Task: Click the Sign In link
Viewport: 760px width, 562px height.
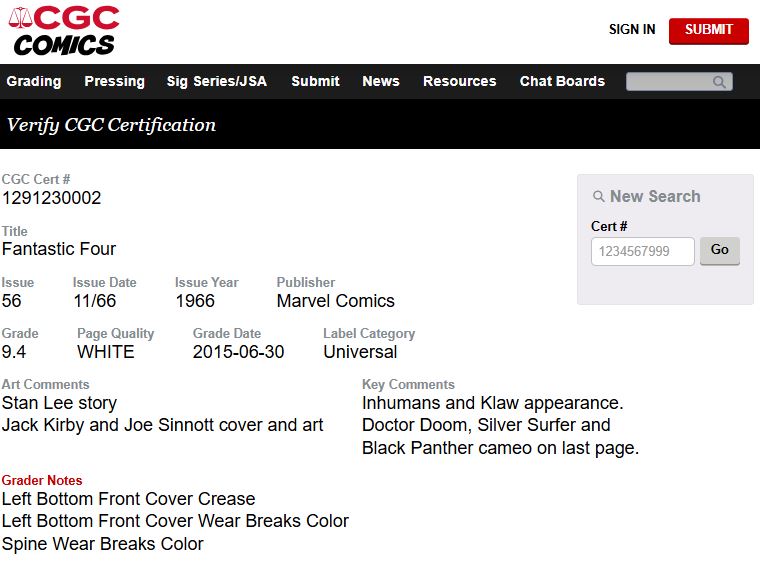Action: click(x=632, y=30)
